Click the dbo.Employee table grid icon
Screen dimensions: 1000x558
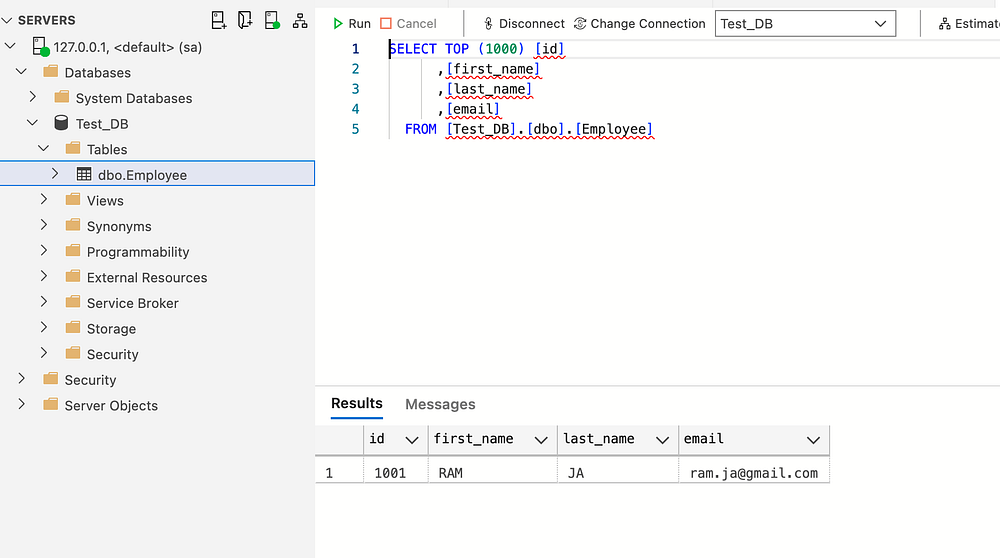84,174
